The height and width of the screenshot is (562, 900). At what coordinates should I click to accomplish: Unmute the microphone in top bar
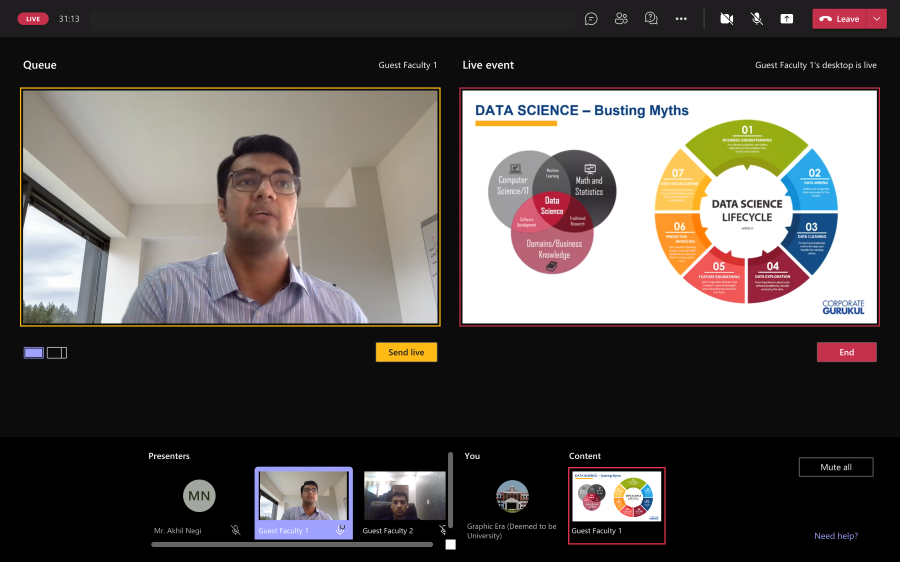[x=757, y=19]
